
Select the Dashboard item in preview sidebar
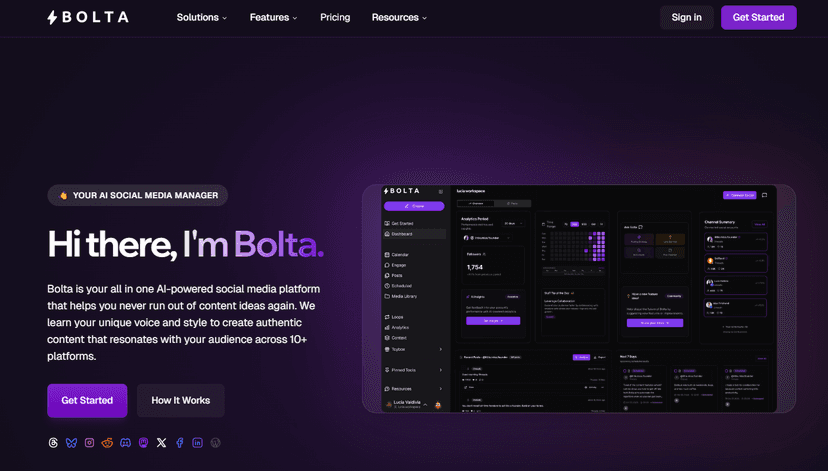(x=415, y=234)
